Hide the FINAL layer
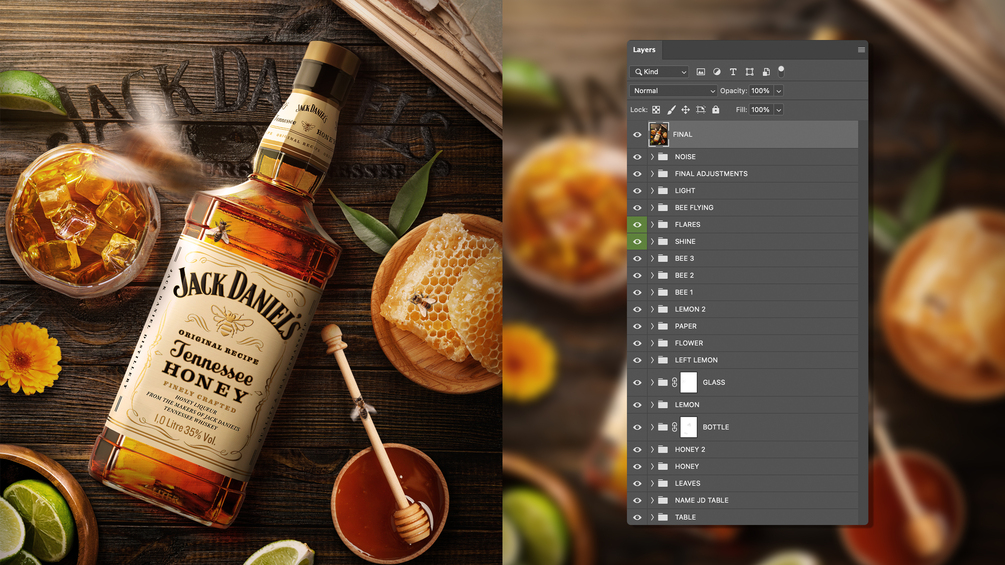 [637, 135]
